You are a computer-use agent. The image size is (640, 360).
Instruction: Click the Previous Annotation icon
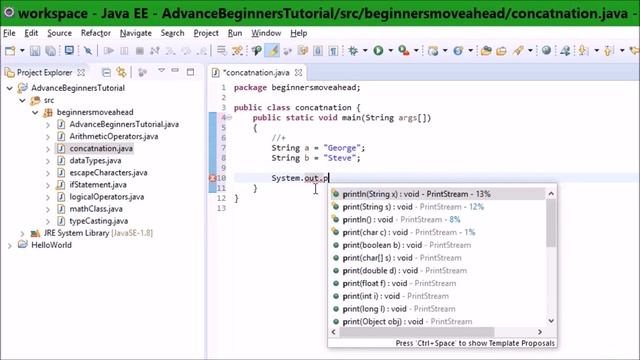coord(609,51)
